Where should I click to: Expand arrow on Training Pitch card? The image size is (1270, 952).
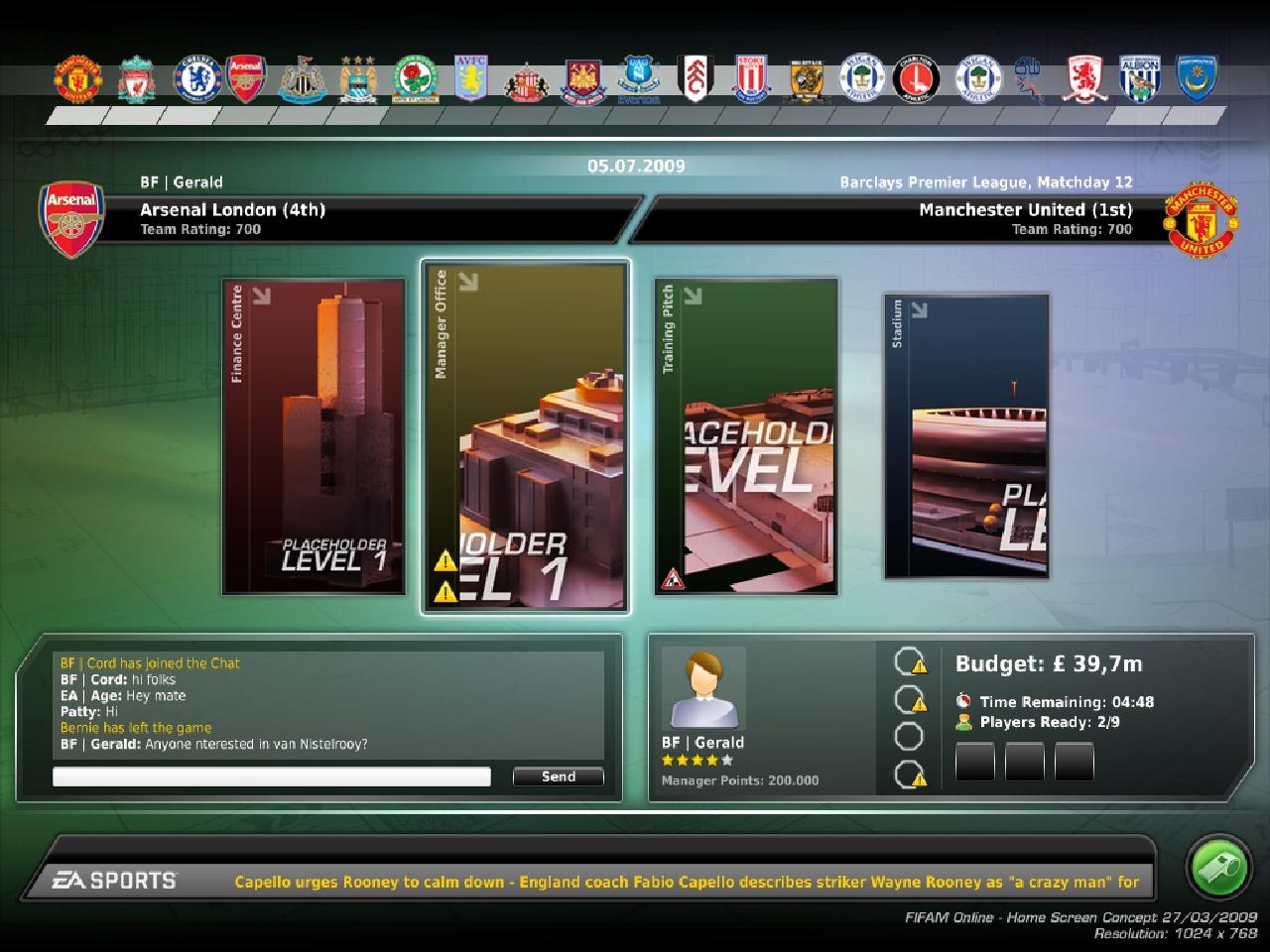(693, 295)
